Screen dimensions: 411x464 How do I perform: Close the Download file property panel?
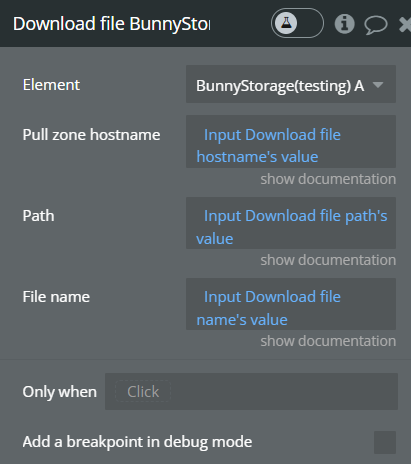click(x=405, y=25)
